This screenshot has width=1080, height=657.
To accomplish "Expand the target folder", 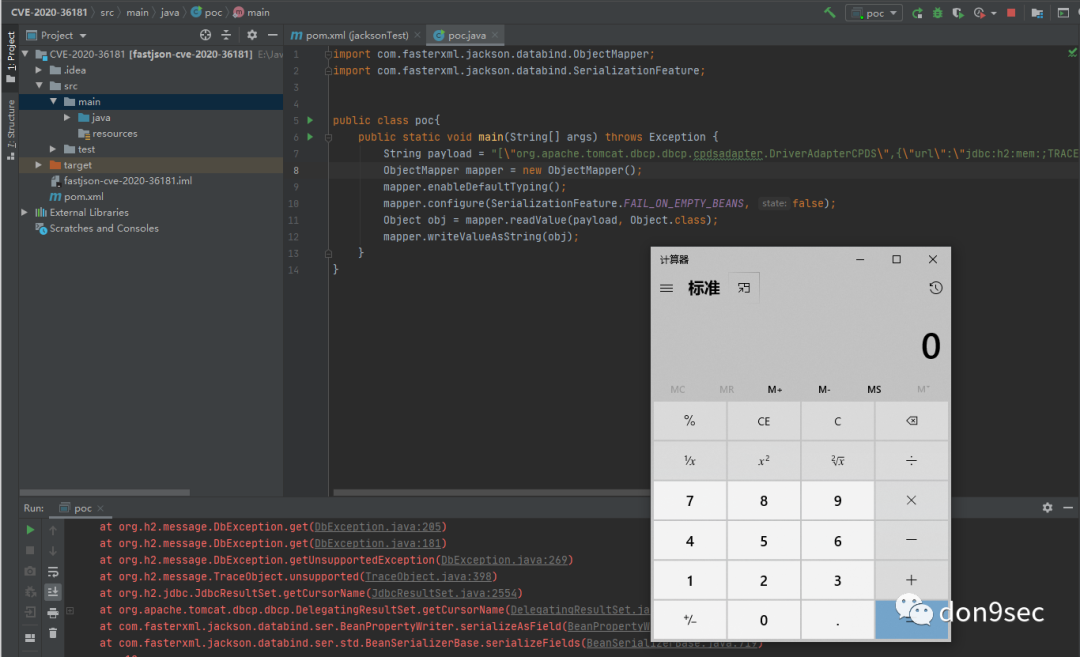I will click(x=39, y=165).
